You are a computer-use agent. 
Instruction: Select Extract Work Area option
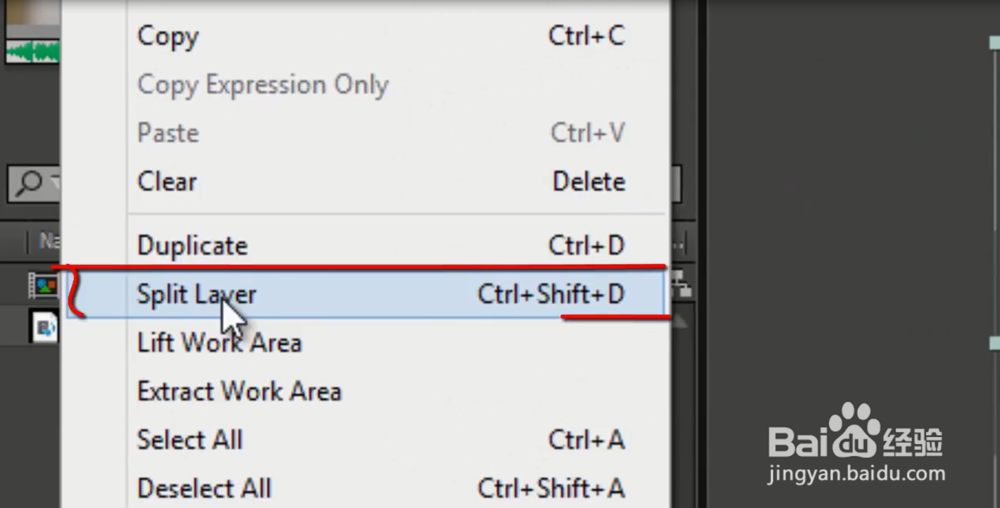click(x=239, y=391)
